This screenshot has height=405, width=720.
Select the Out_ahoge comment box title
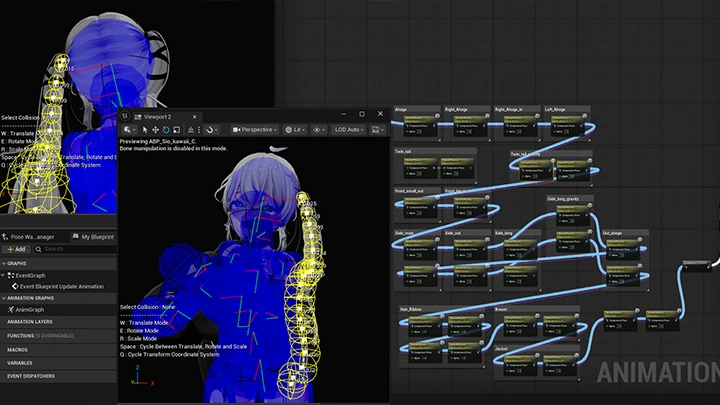pos(613,233)
